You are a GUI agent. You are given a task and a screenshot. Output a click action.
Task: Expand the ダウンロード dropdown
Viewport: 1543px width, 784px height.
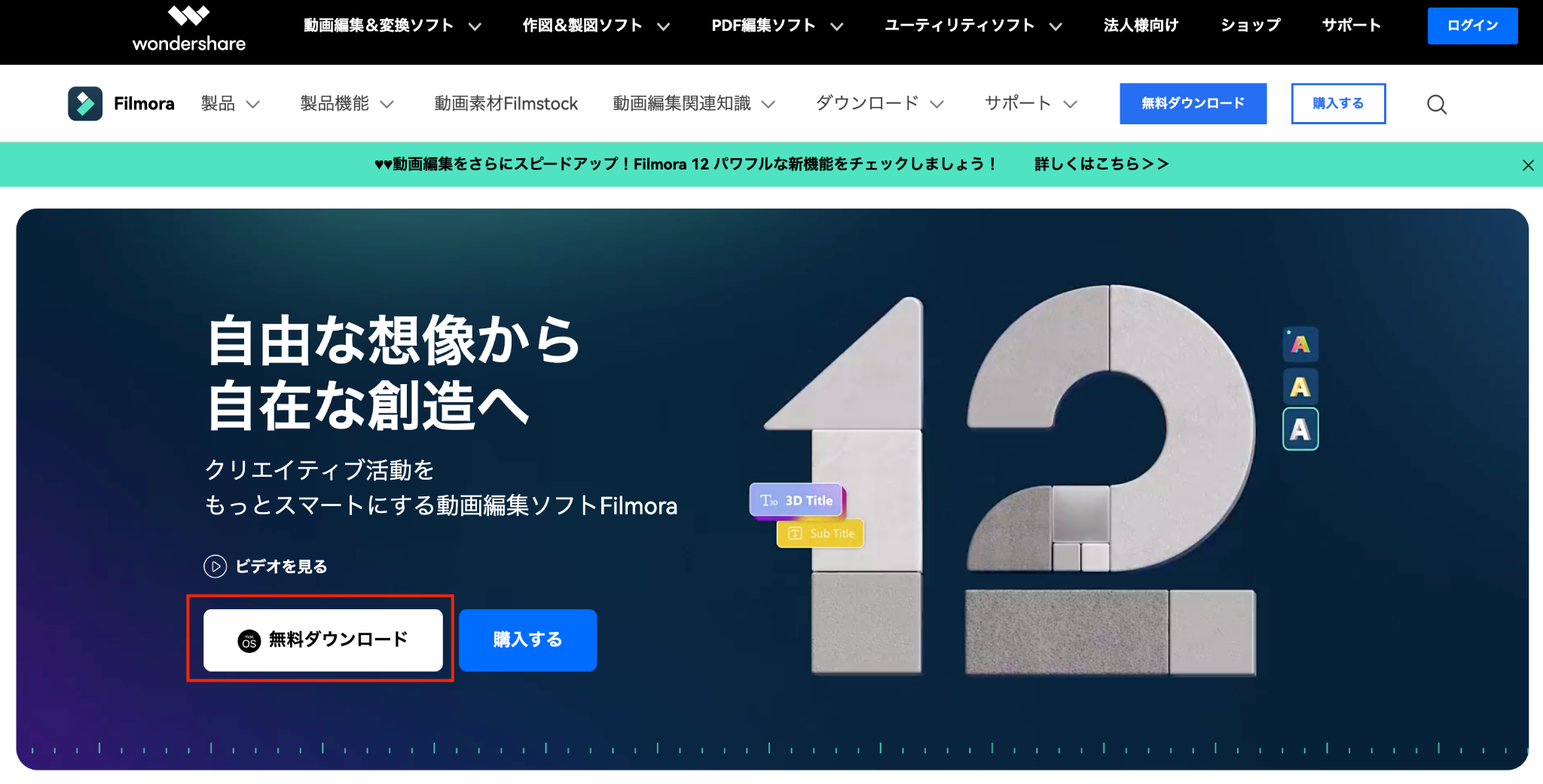point(879,103)
